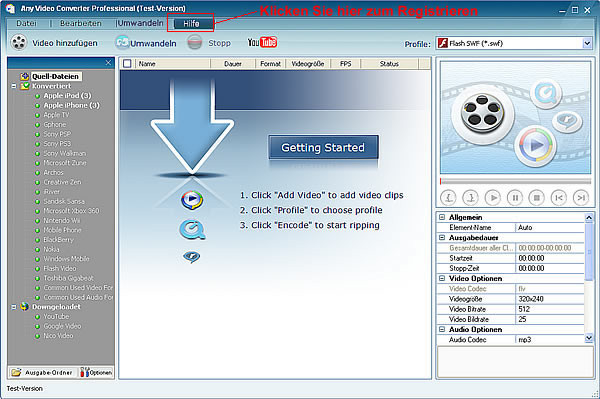The height and width of the screenshot is (399, 600).
Task: Click the set end marker playback button
Action: [x=471, y=198]
